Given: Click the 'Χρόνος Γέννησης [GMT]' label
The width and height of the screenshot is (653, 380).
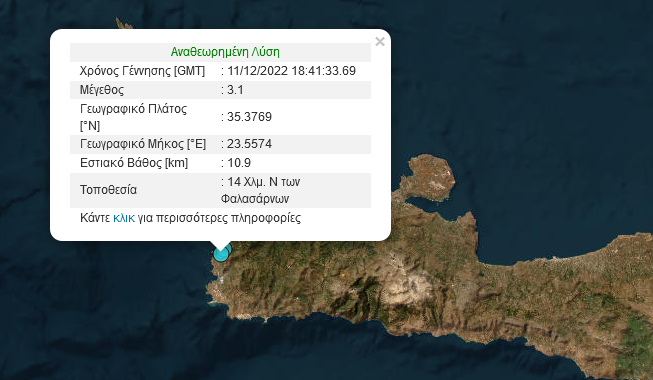Looking at the screenshot, I should (142, 71).
